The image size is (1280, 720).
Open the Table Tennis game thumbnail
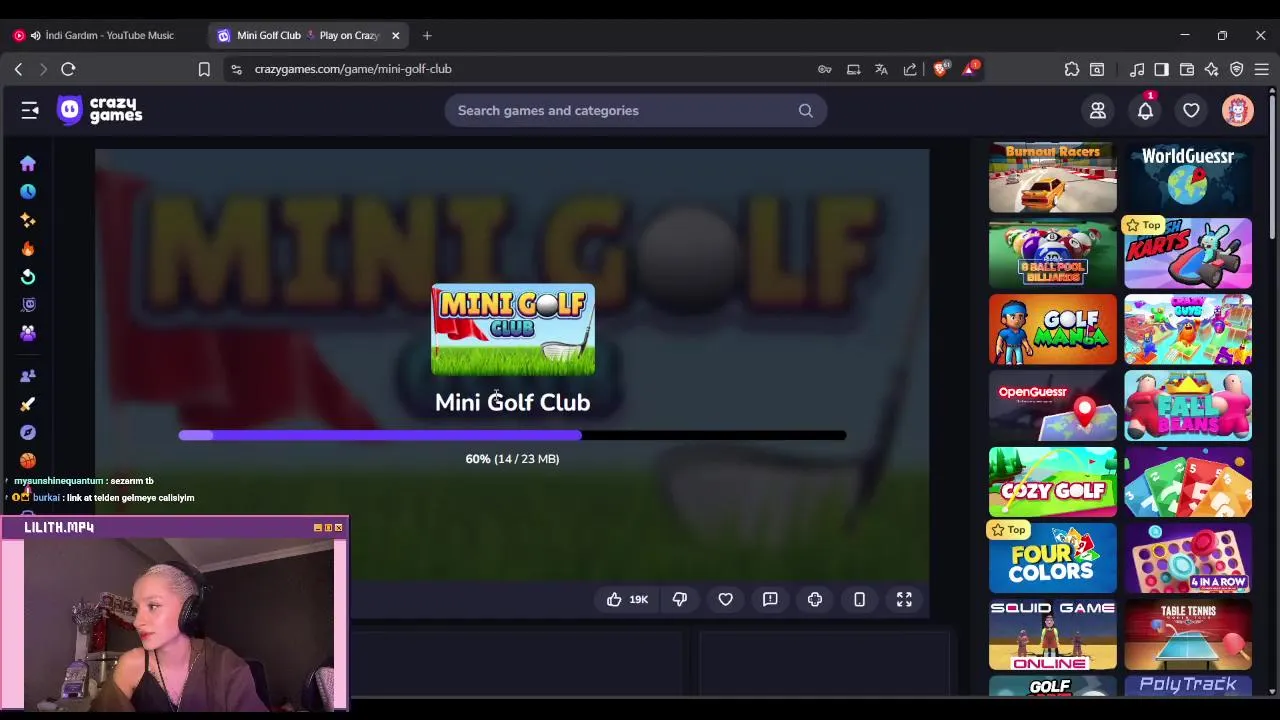click(1188, 634)
